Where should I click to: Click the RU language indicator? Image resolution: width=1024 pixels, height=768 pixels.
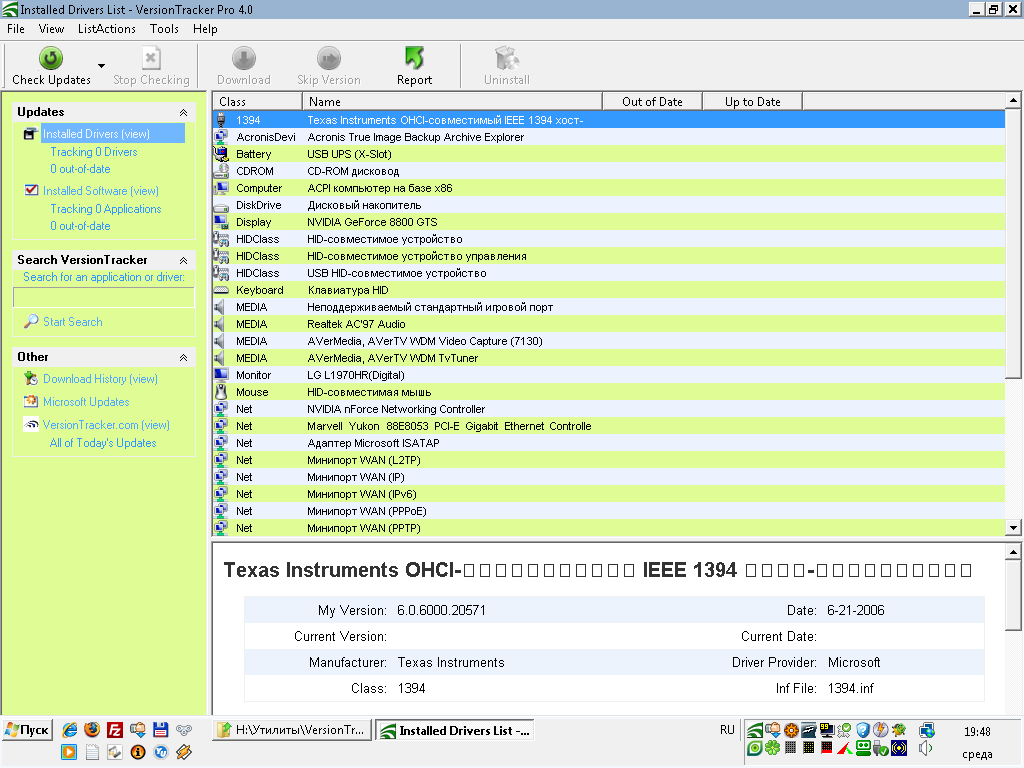click(x=728, y=729)
